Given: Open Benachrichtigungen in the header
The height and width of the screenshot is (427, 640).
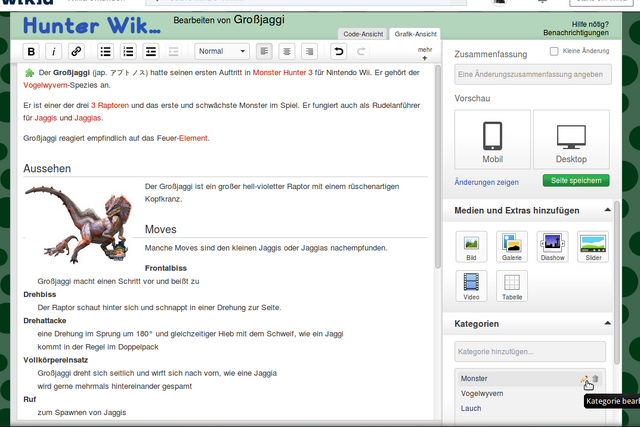Looking at the screenshot, I should [x=576, y=33].
